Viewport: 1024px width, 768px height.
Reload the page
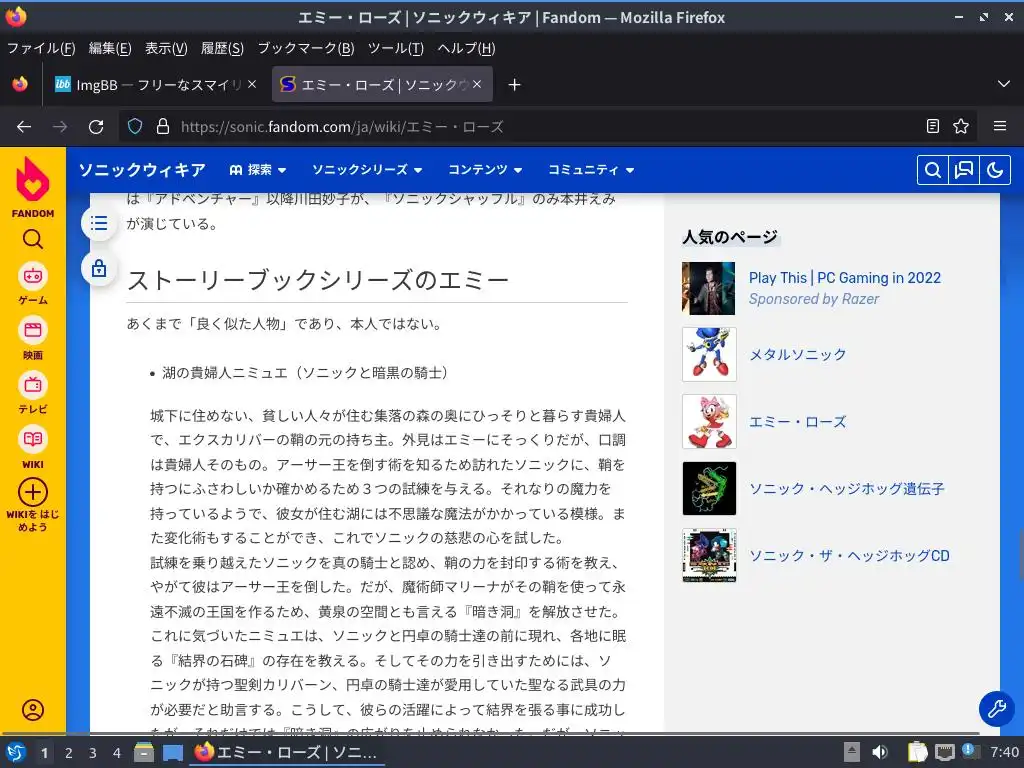96,127
